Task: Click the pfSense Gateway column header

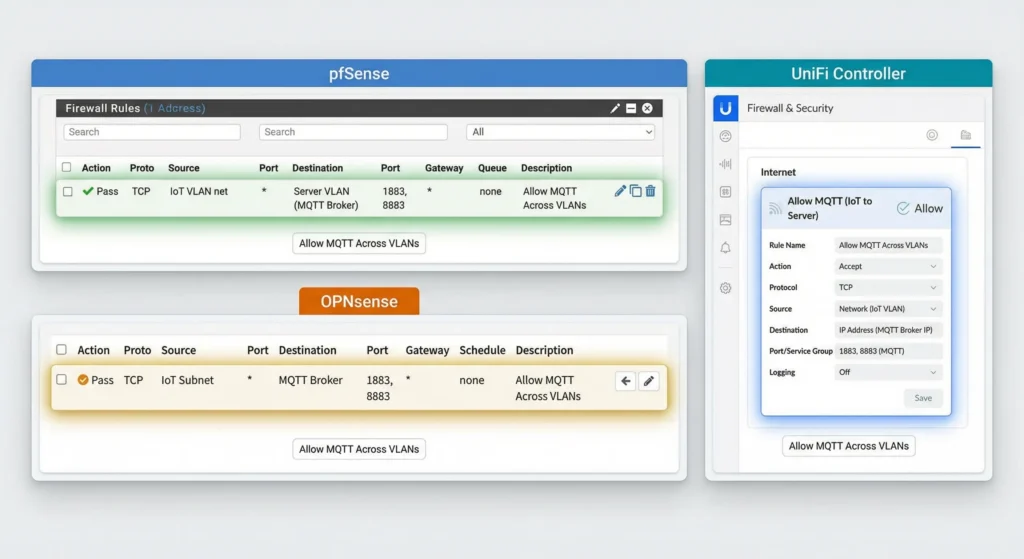Action: pyautogui.click(x=444, y=168)
